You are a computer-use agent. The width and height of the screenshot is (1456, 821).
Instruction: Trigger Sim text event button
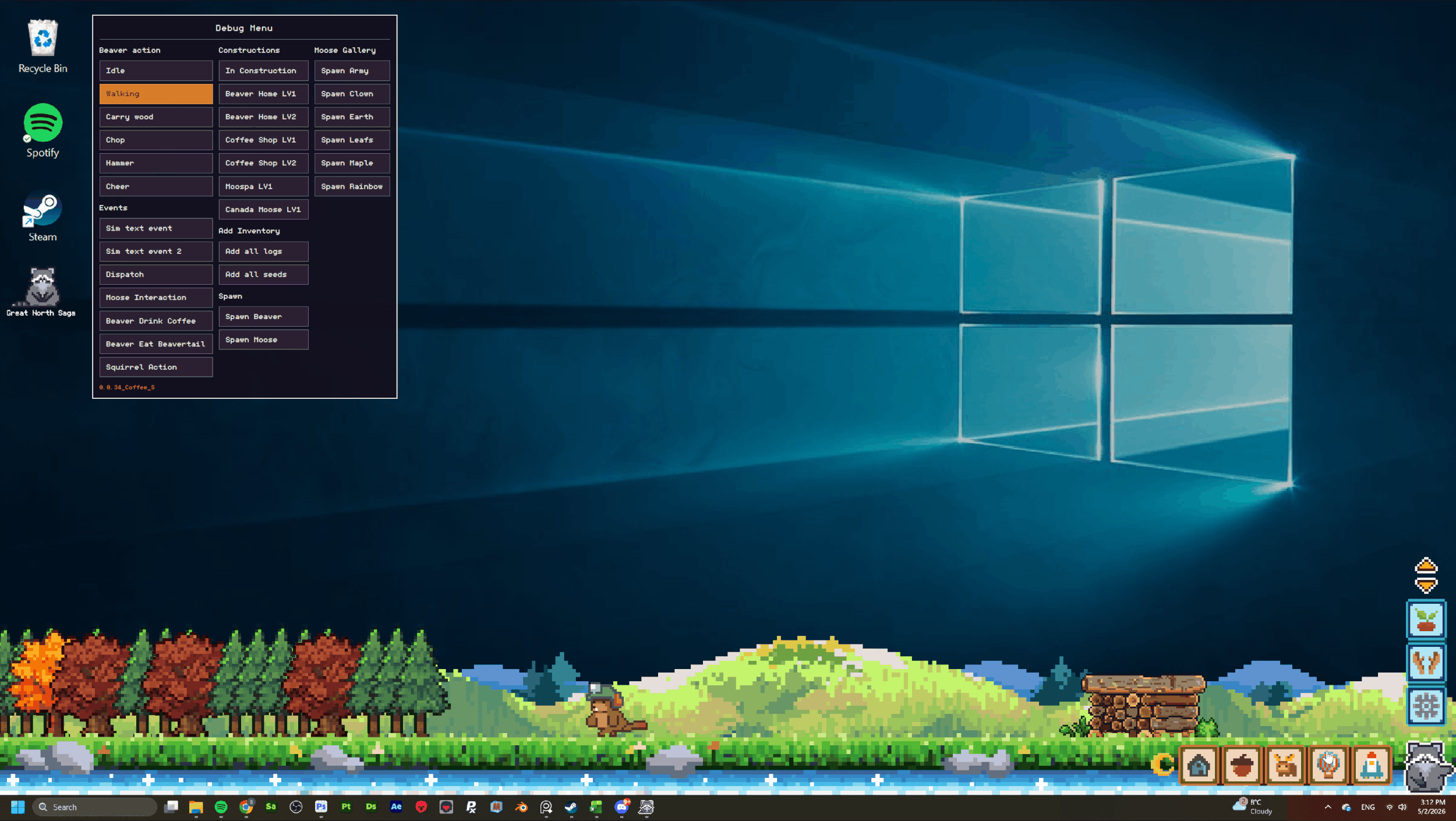pyautogui.click(x=156, y=228)
